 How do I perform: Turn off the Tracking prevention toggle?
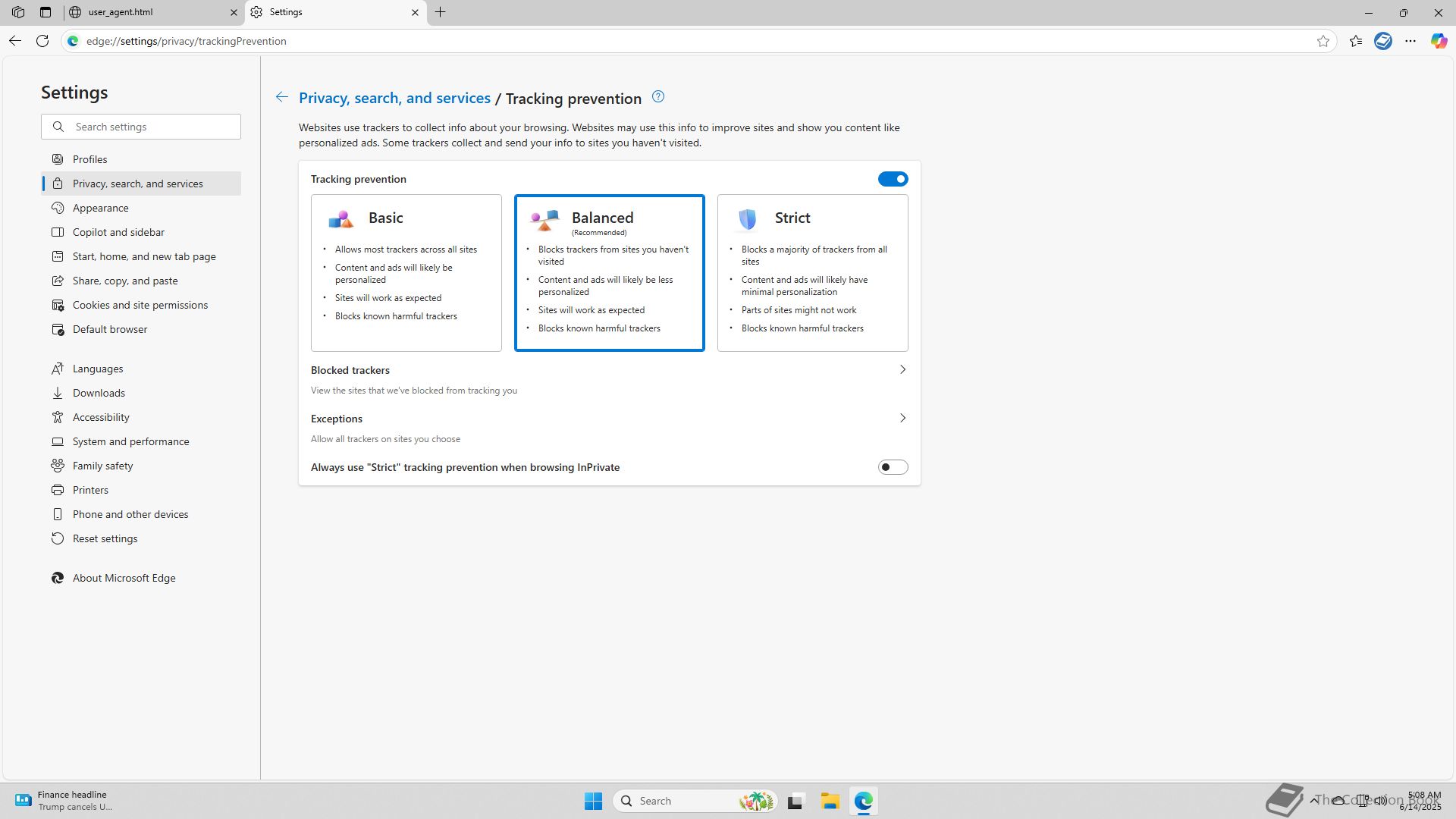click(893, 179)
